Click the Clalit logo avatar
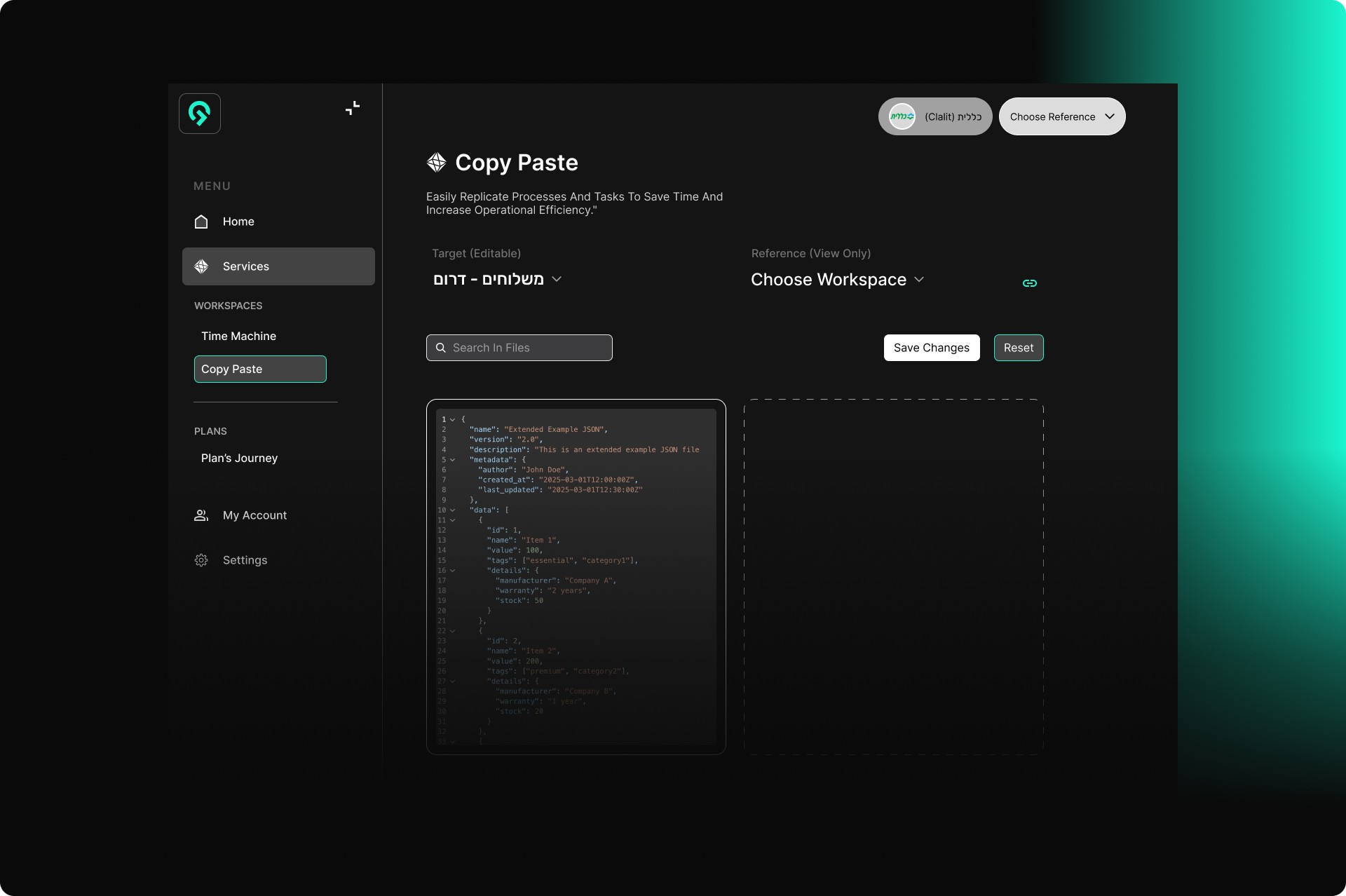Screen dimensions: 1346x896 click(902, 116)
